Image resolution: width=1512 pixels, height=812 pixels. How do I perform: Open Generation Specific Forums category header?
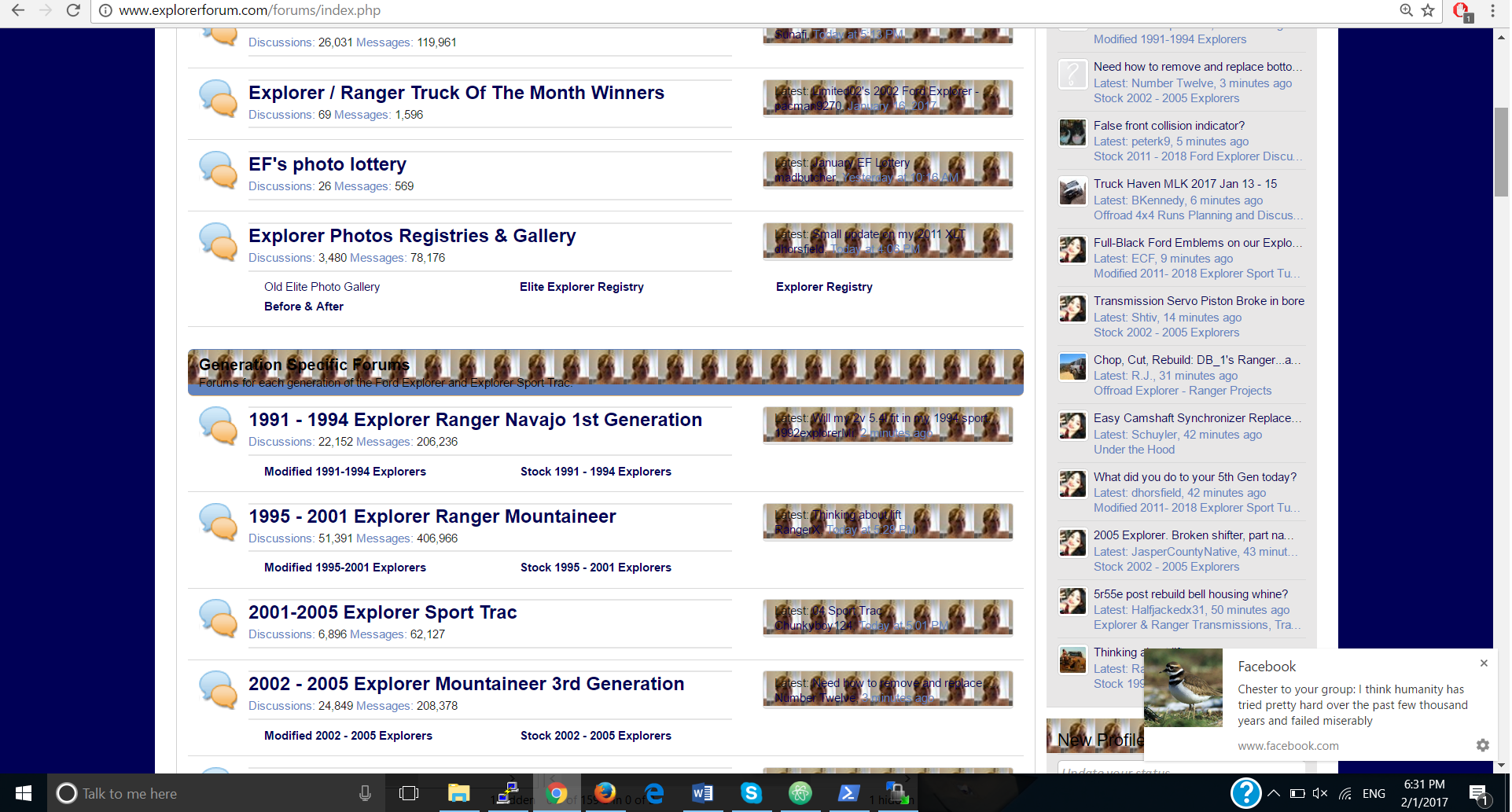tap(304, 365)
